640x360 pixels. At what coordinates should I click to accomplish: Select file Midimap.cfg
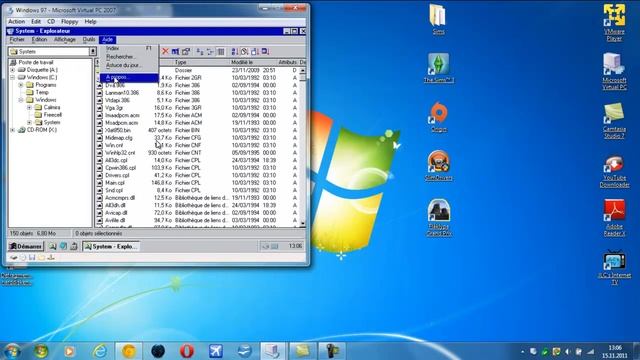tap(119, 138)
